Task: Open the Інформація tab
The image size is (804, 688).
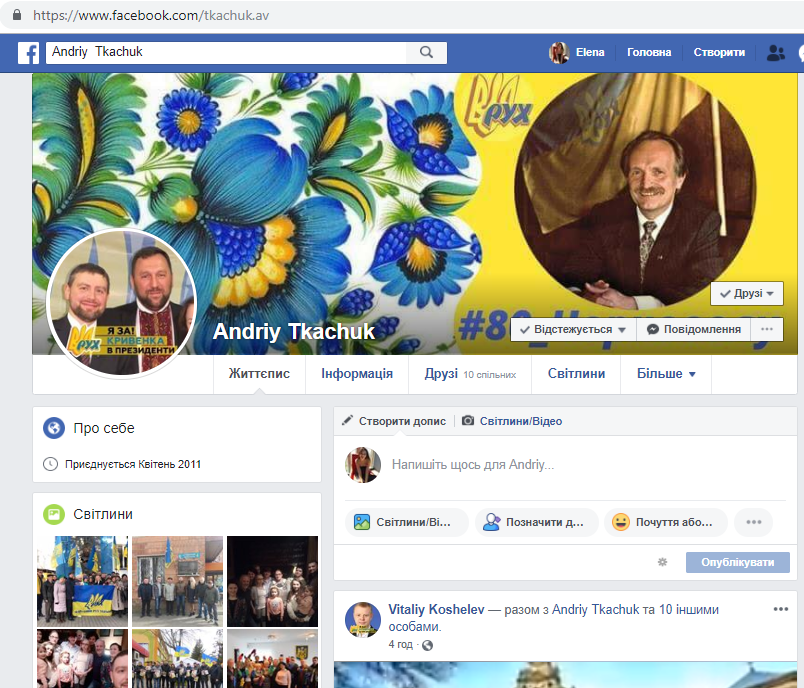Action: pyautogui.click(x=357, y=374)
